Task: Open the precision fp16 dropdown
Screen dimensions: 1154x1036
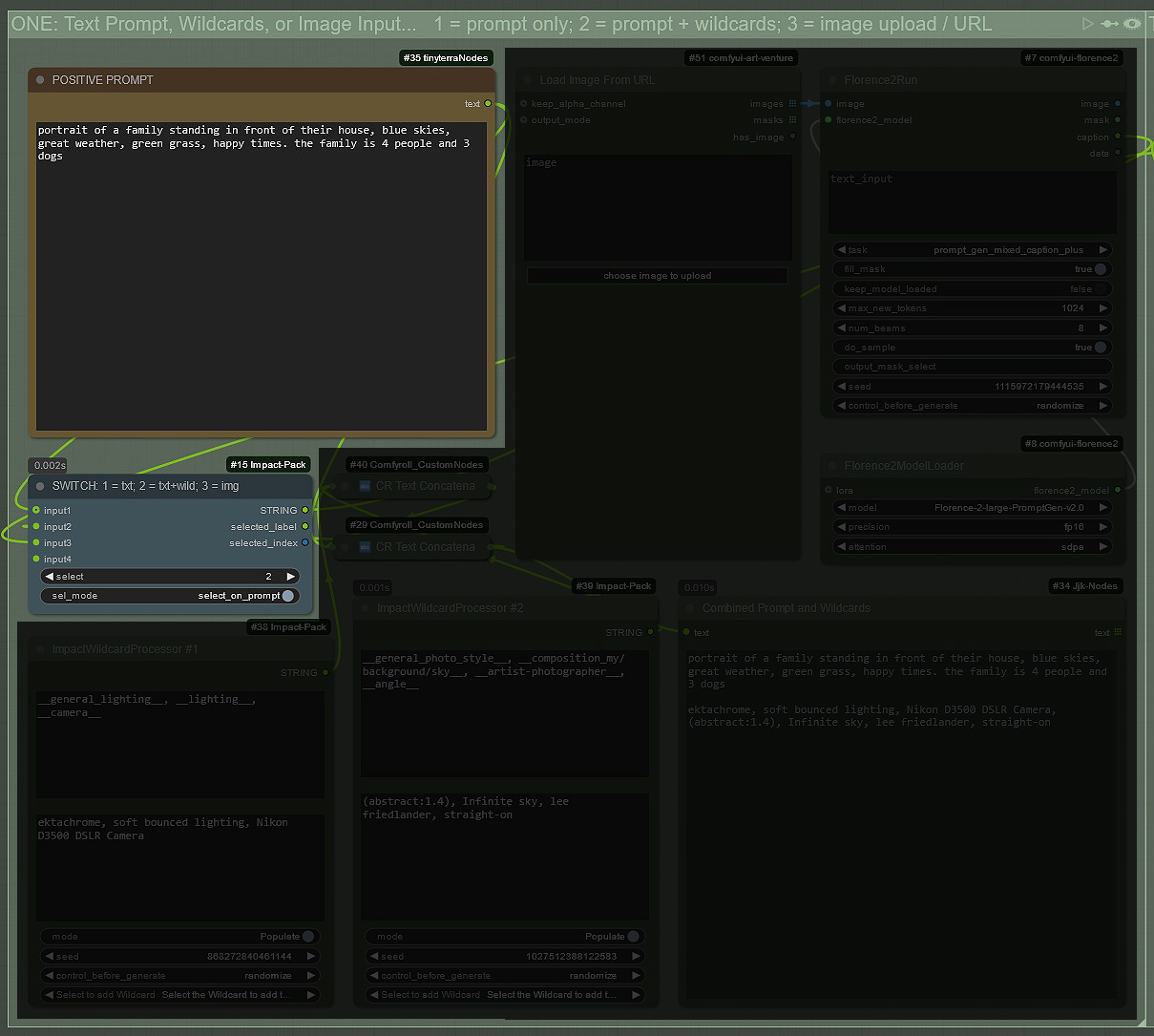Action: click(x=972, y=527)
